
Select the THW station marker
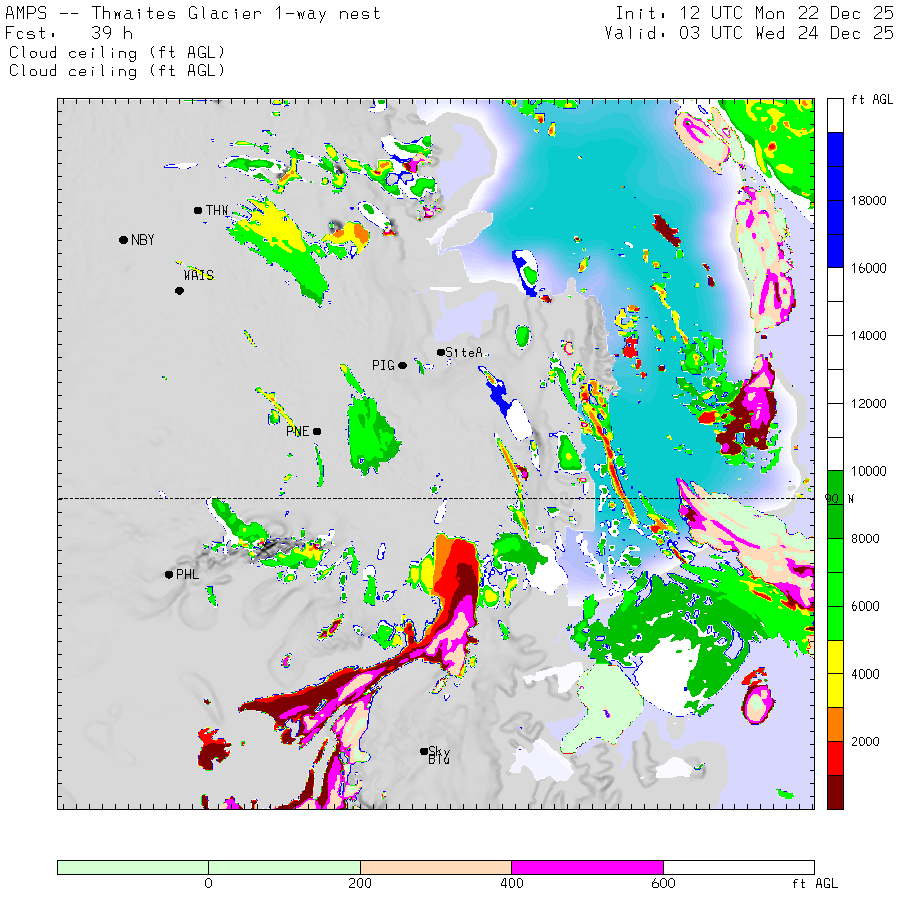(198, 210)
